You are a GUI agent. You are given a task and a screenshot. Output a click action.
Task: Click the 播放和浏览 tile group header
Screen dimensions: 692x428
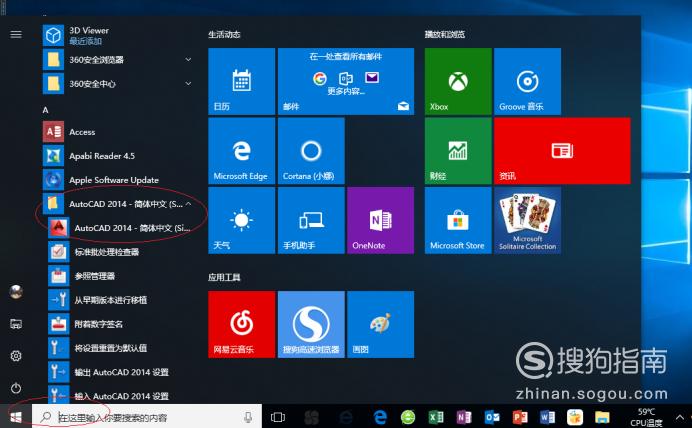pyautogui.click(x=444, y=34)
